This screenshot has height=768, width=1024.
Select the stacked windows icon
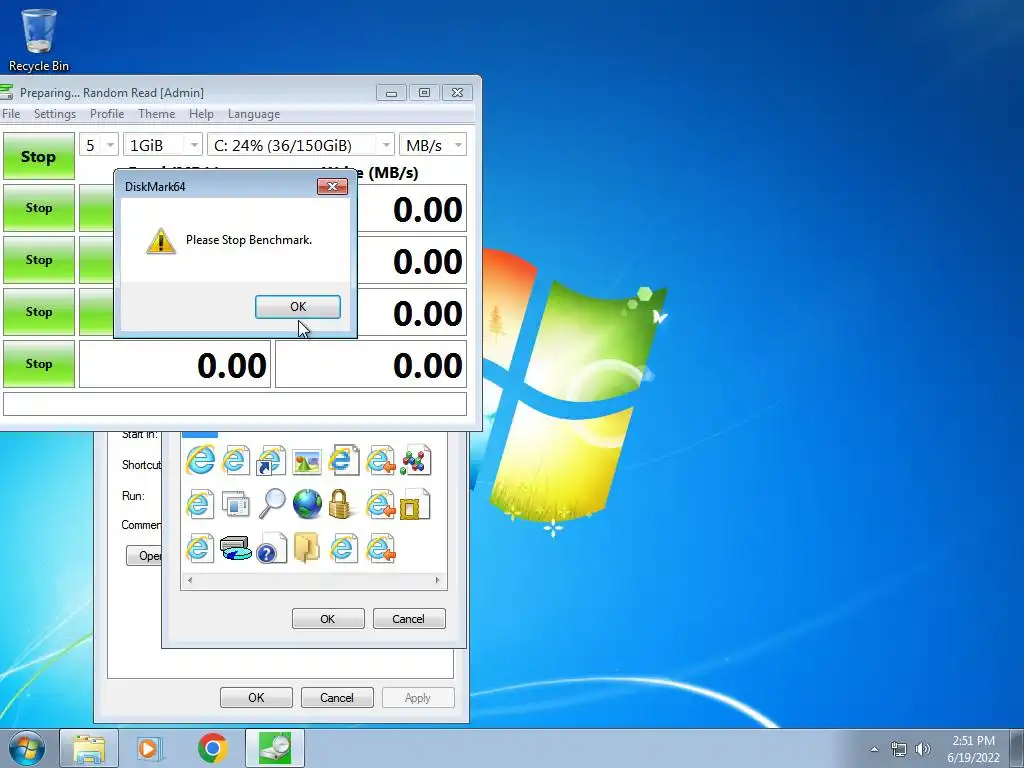(x=235, y=504)
